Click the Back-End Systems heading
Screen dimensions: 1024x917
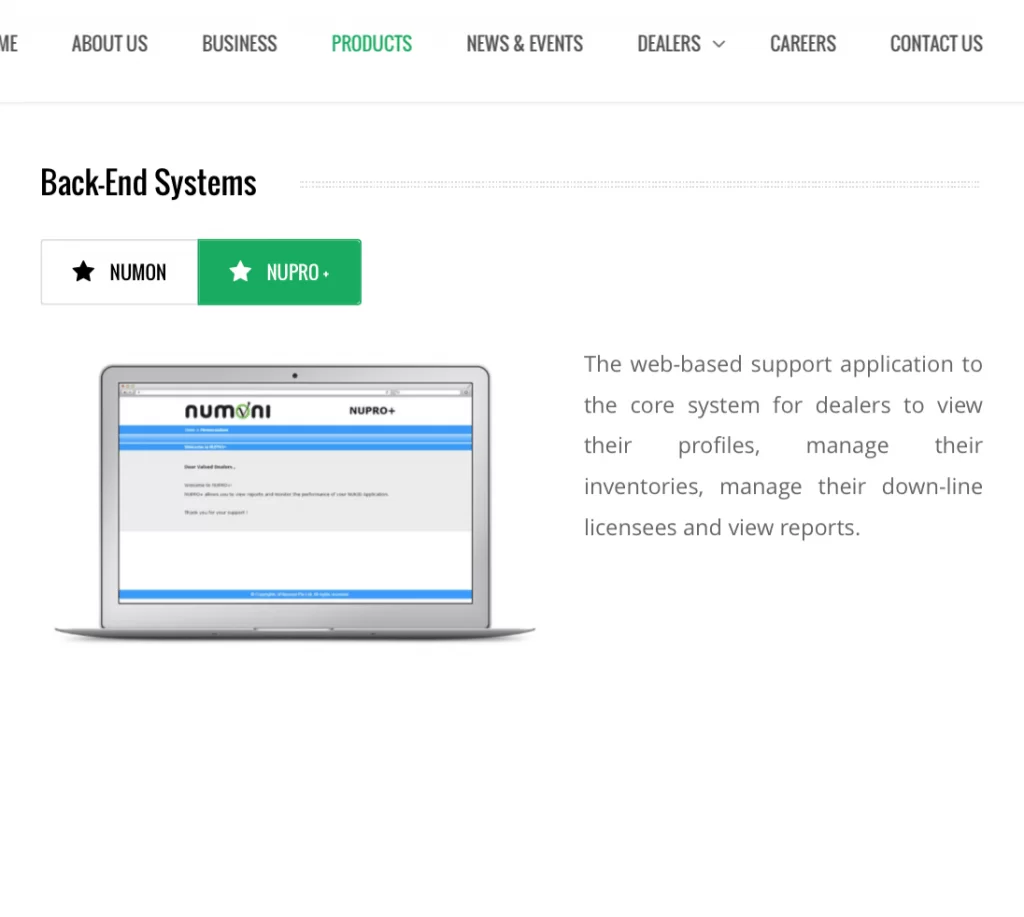148,183
